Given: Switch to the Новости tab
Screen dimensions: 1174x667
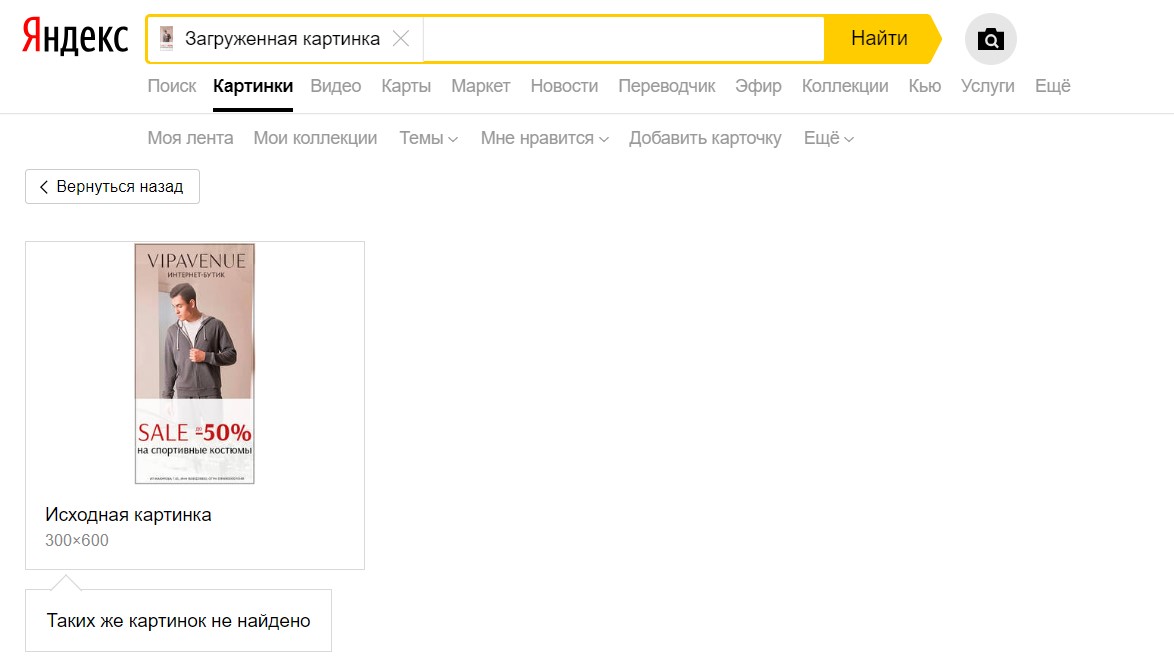Looking at the screenshot, I should [x=565, y=86].
